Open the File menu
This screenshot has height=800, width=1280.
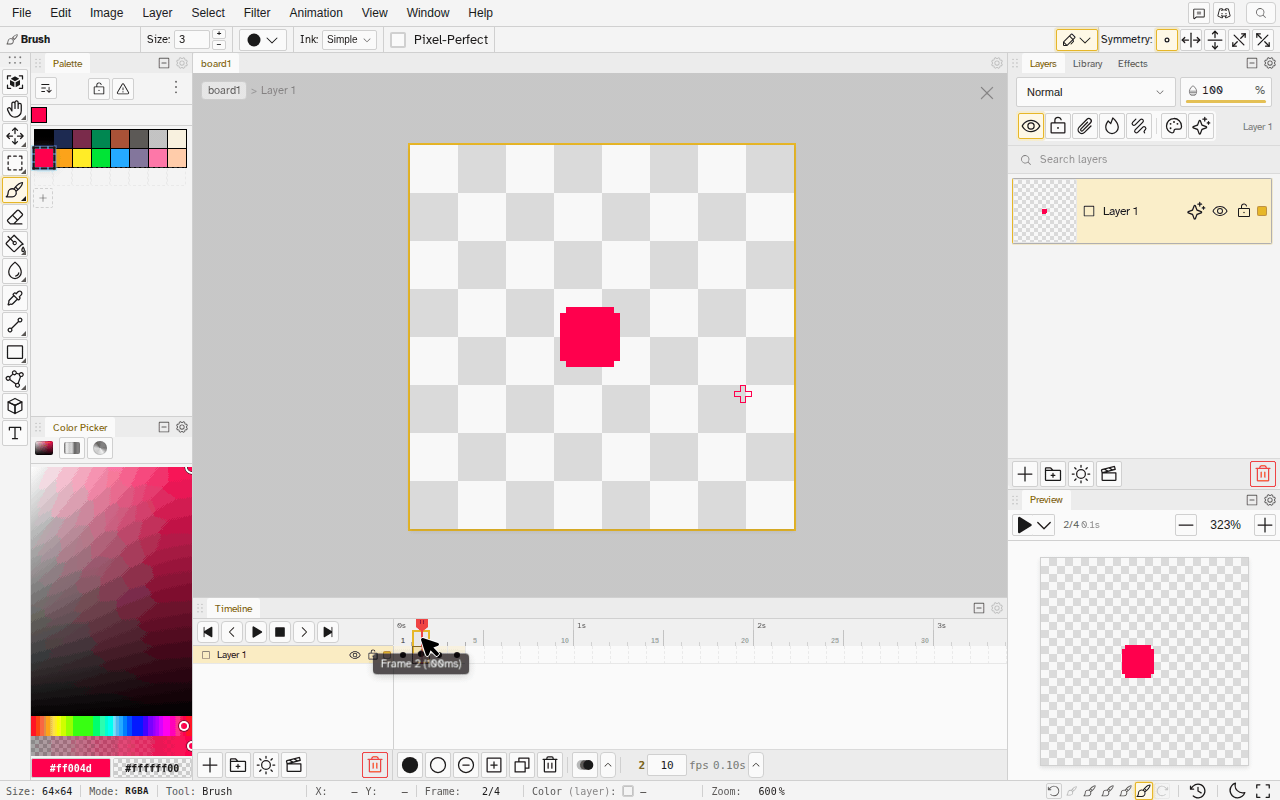pos(21,13)
